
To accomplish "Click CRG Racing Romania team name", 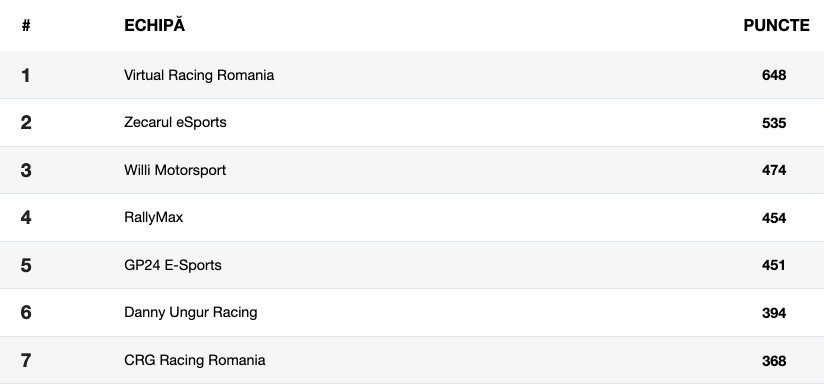I will 194,360.
